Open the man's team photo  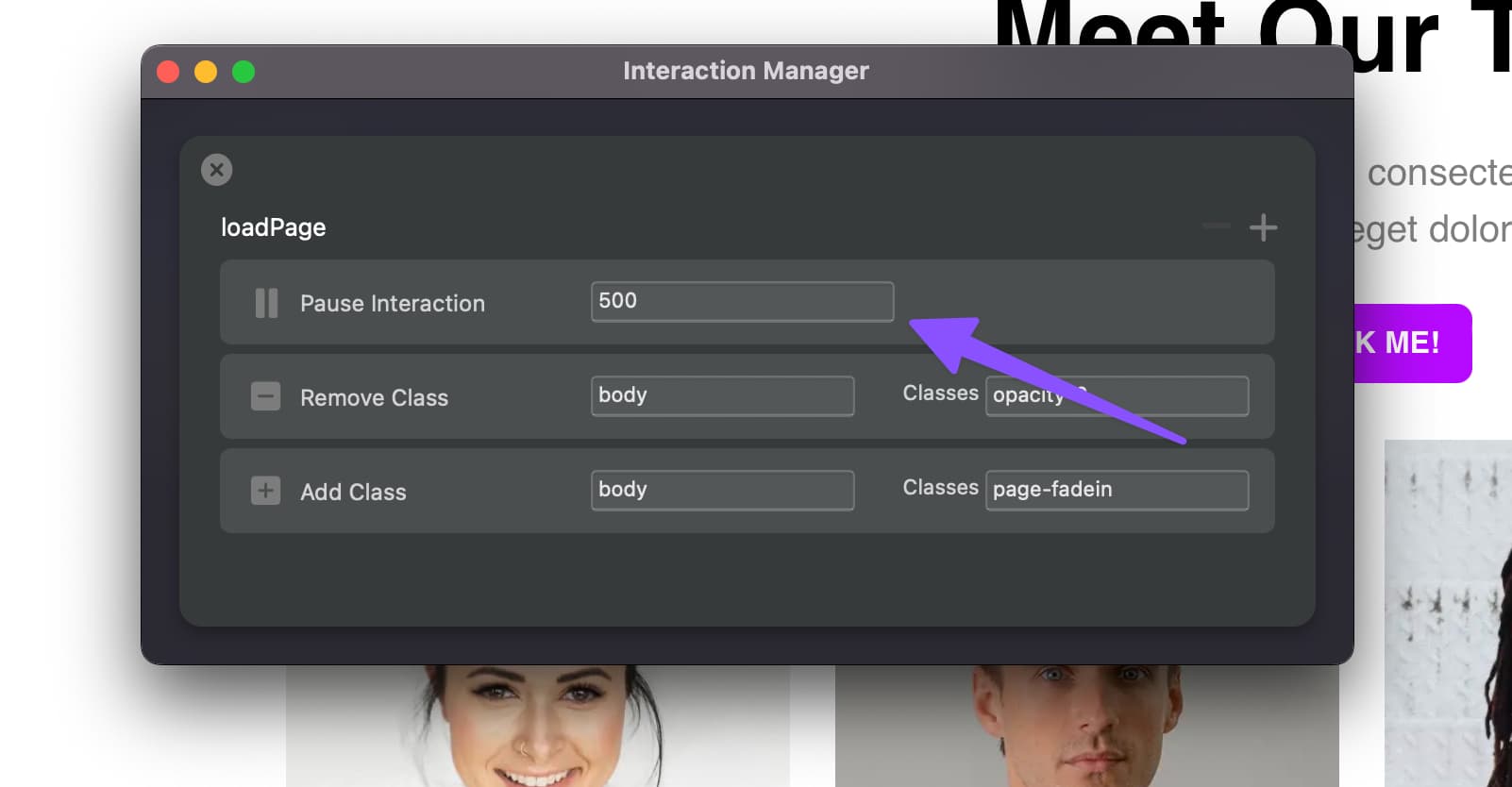[1085, 727]
